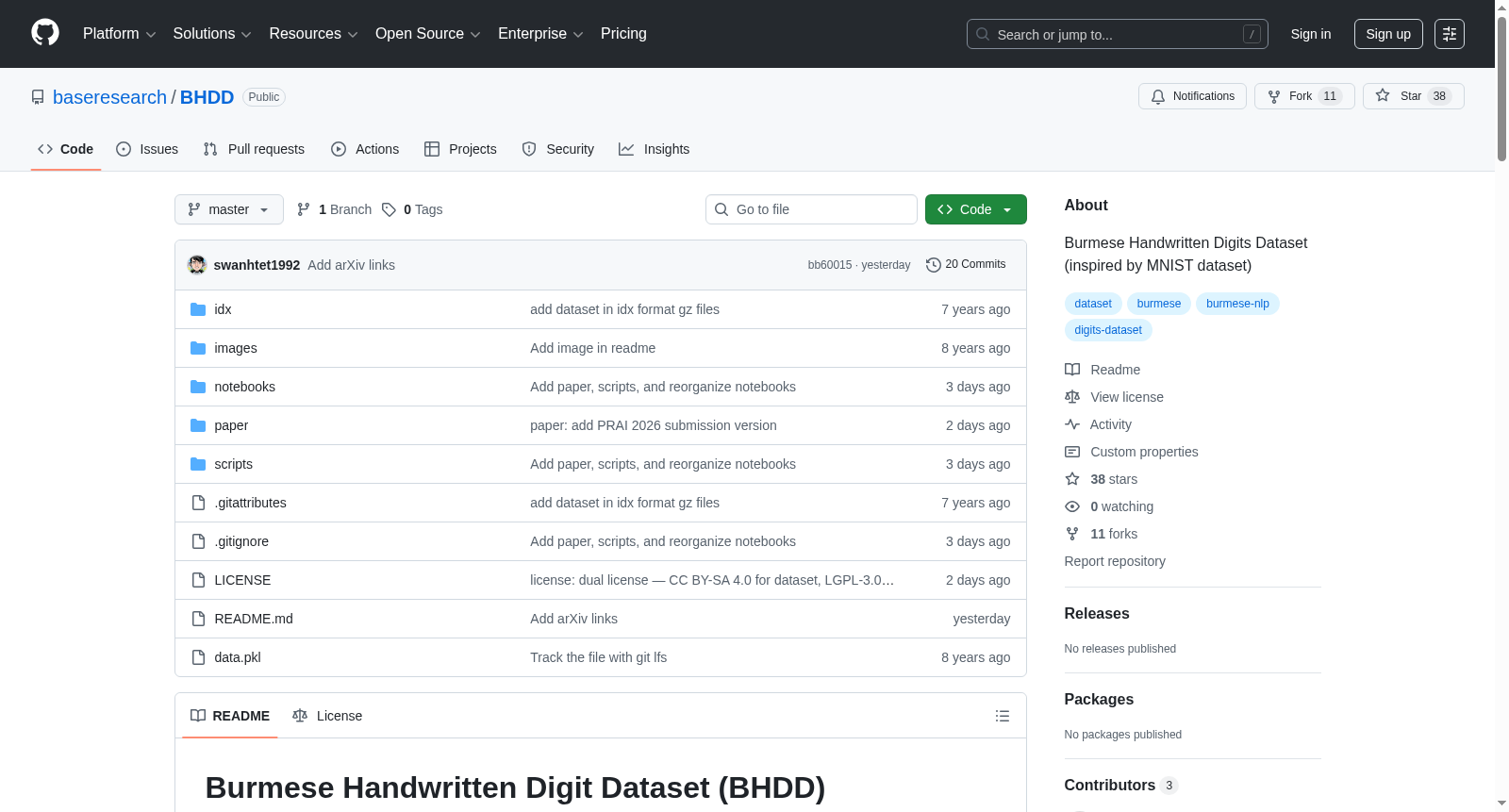This screenshot has height=812, width=1509.
Task: Switch to the Projects tab
Action: point(460,149)
